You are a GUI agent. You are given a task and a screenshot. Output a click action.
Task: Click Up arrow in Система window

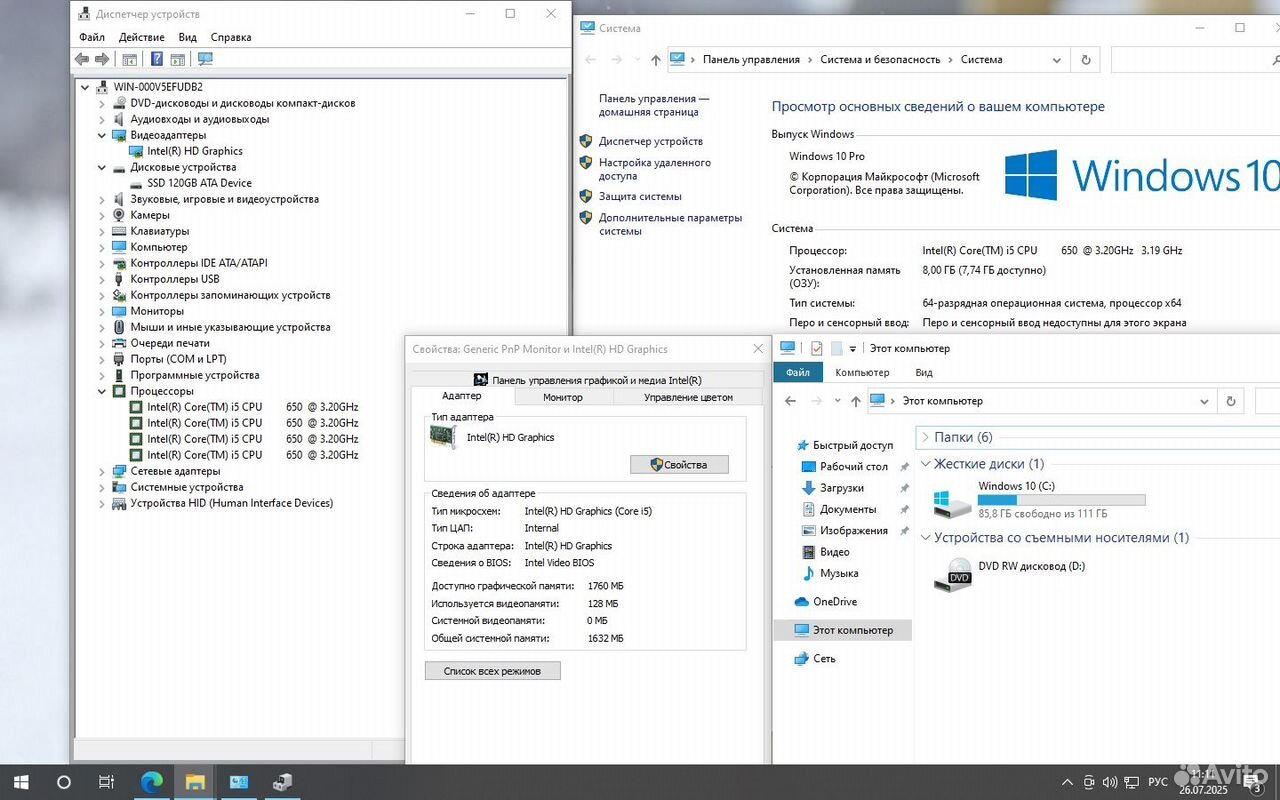pos(655,60)
